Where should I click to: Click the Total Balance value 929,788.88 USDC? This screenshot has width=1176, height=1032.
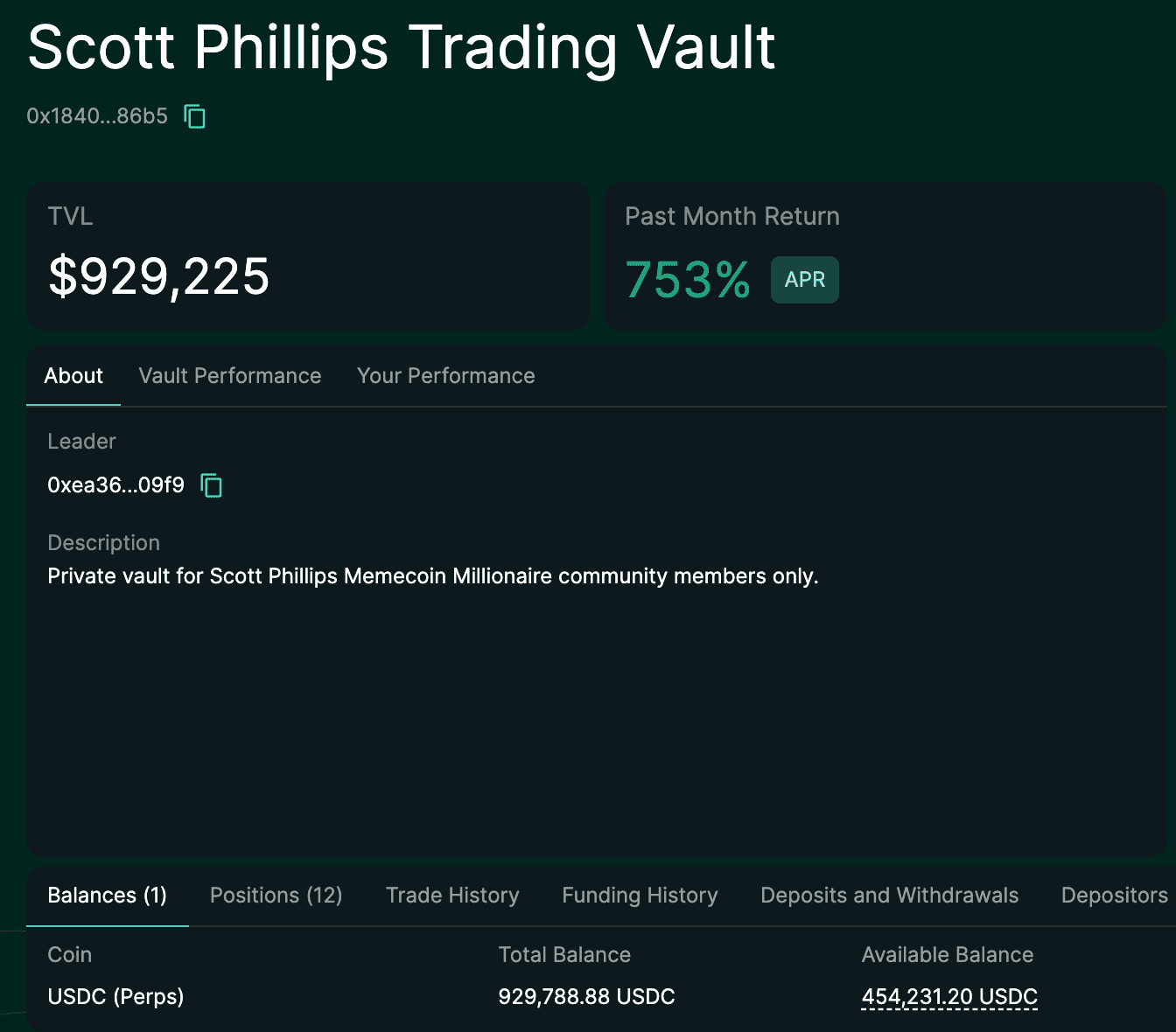586,996
